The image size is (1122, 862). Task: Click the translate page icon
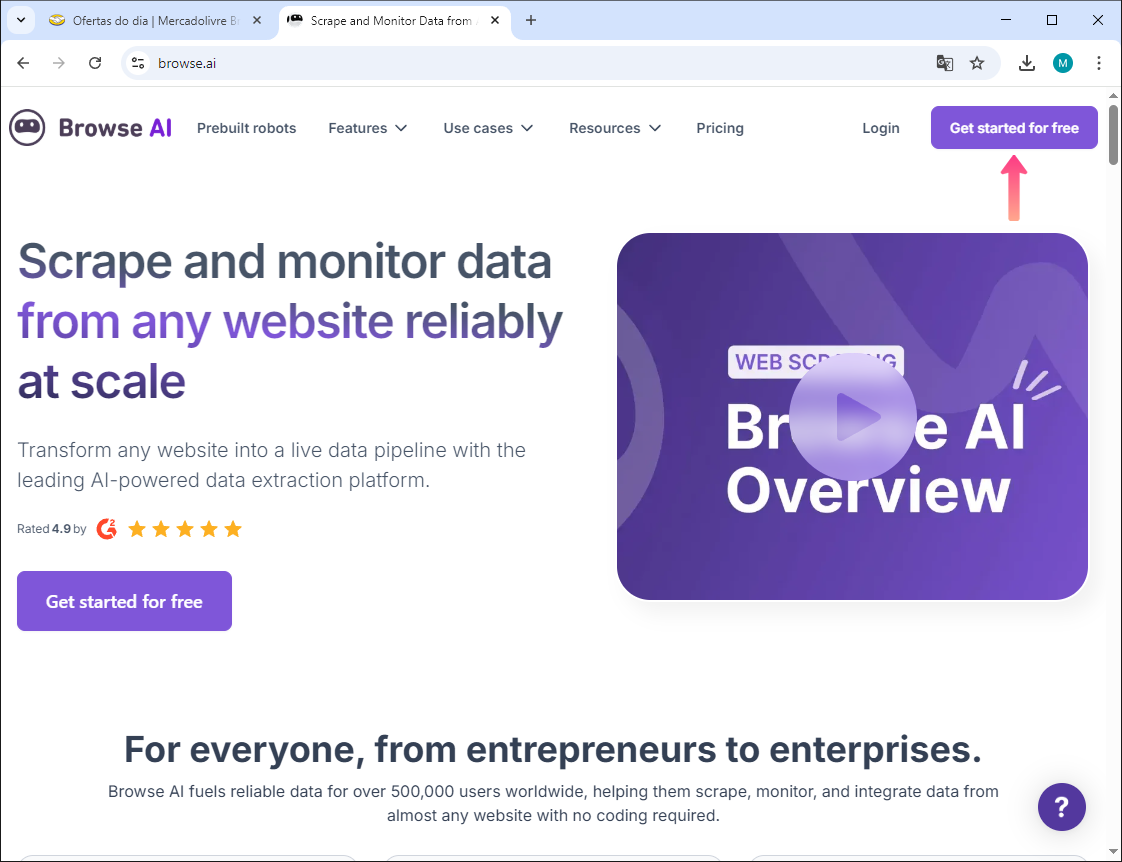pyautogui.click(x=944, y=63)
